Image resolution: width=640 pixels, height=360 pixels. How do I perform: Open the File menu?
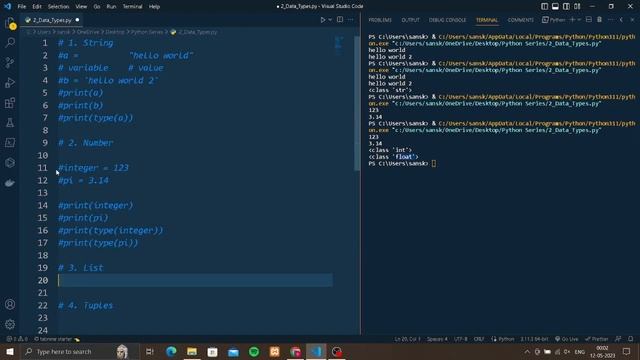[22, 7]
